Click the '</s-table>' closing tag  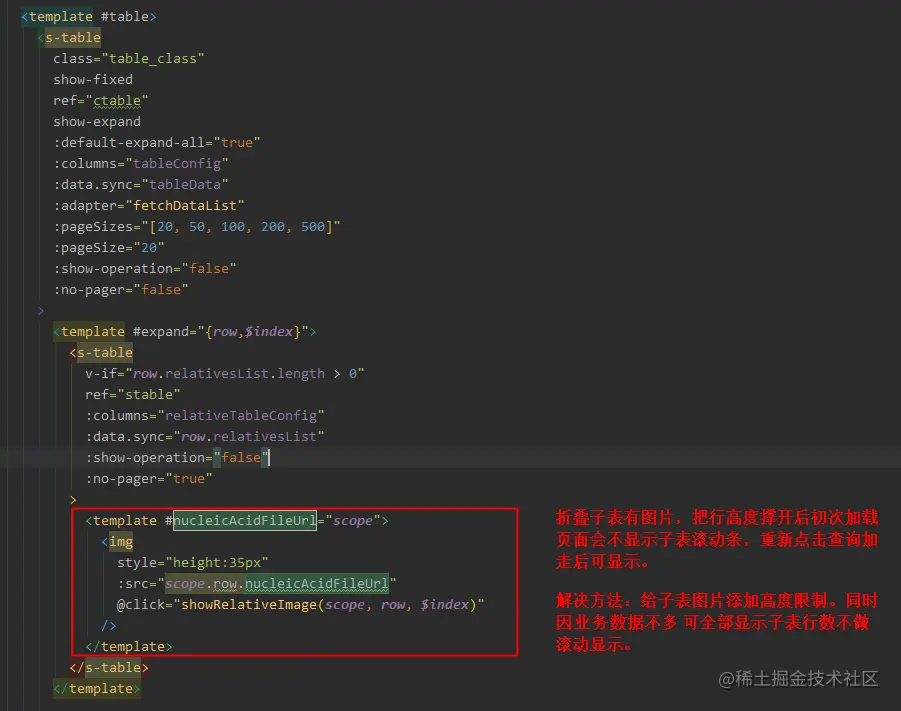coord(109,667)
